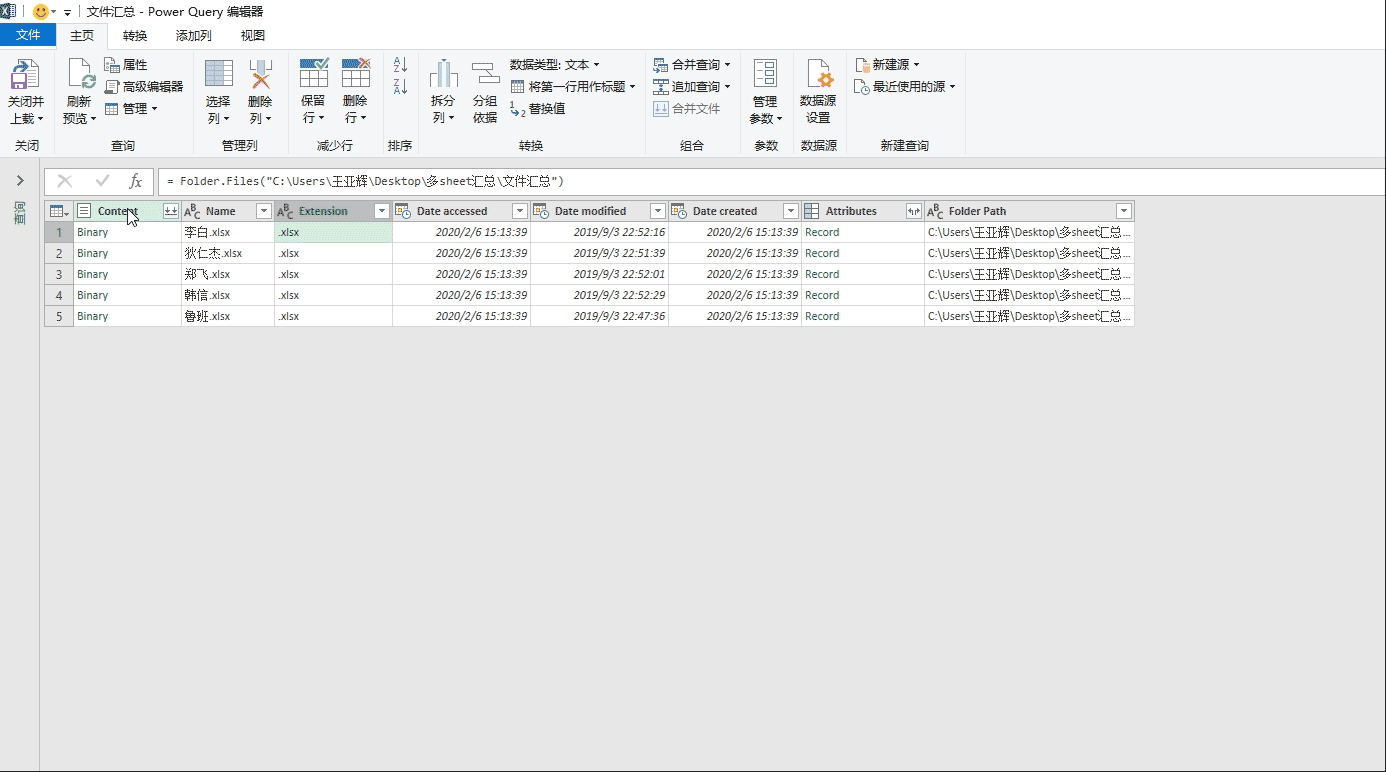Image resolution: width=1386 pixels, height=772 pixels.
Task: Click the Record link in row 2
Action: coord(822,253)
